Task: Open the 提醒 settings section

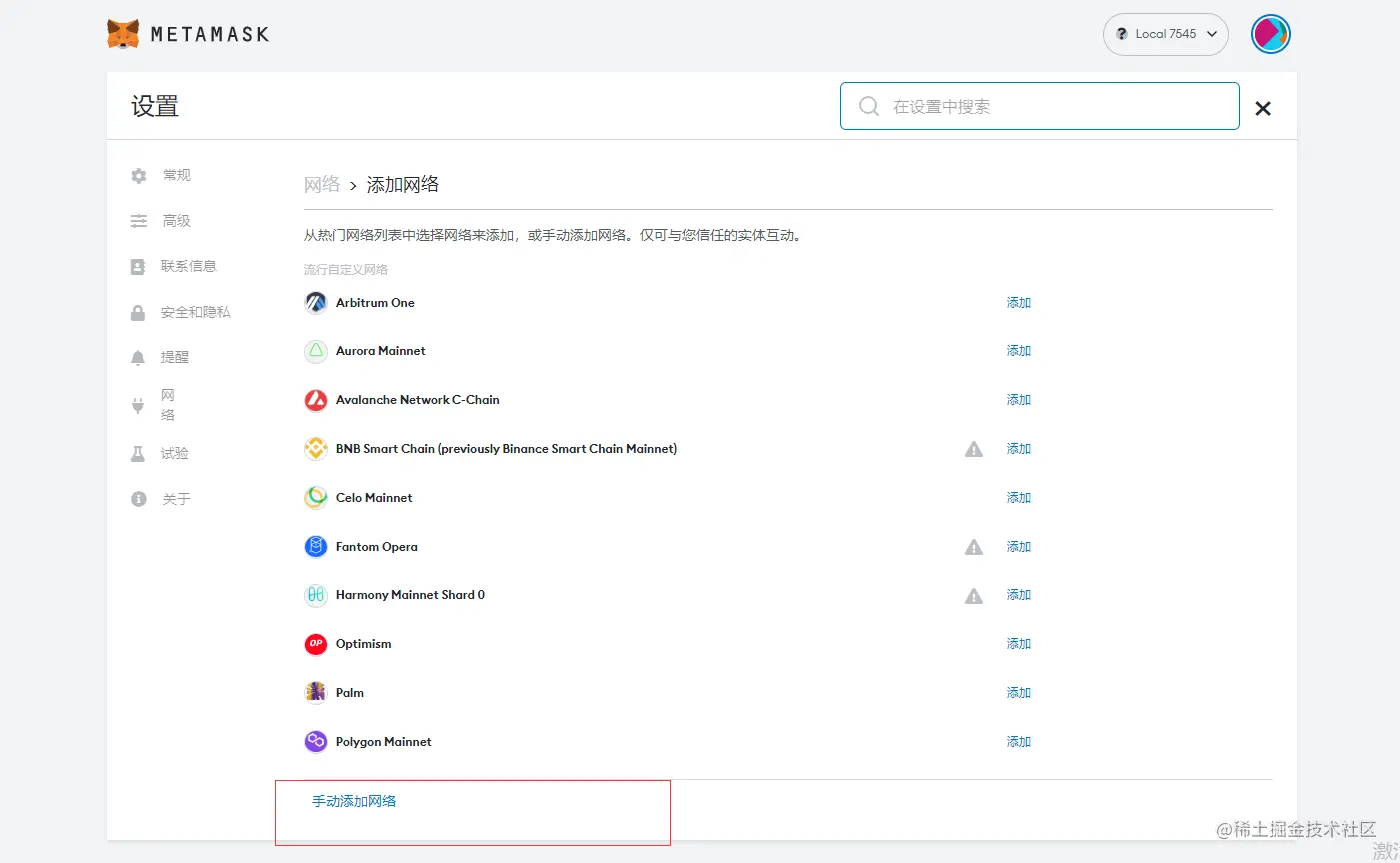Action: (x=175, y=357)
